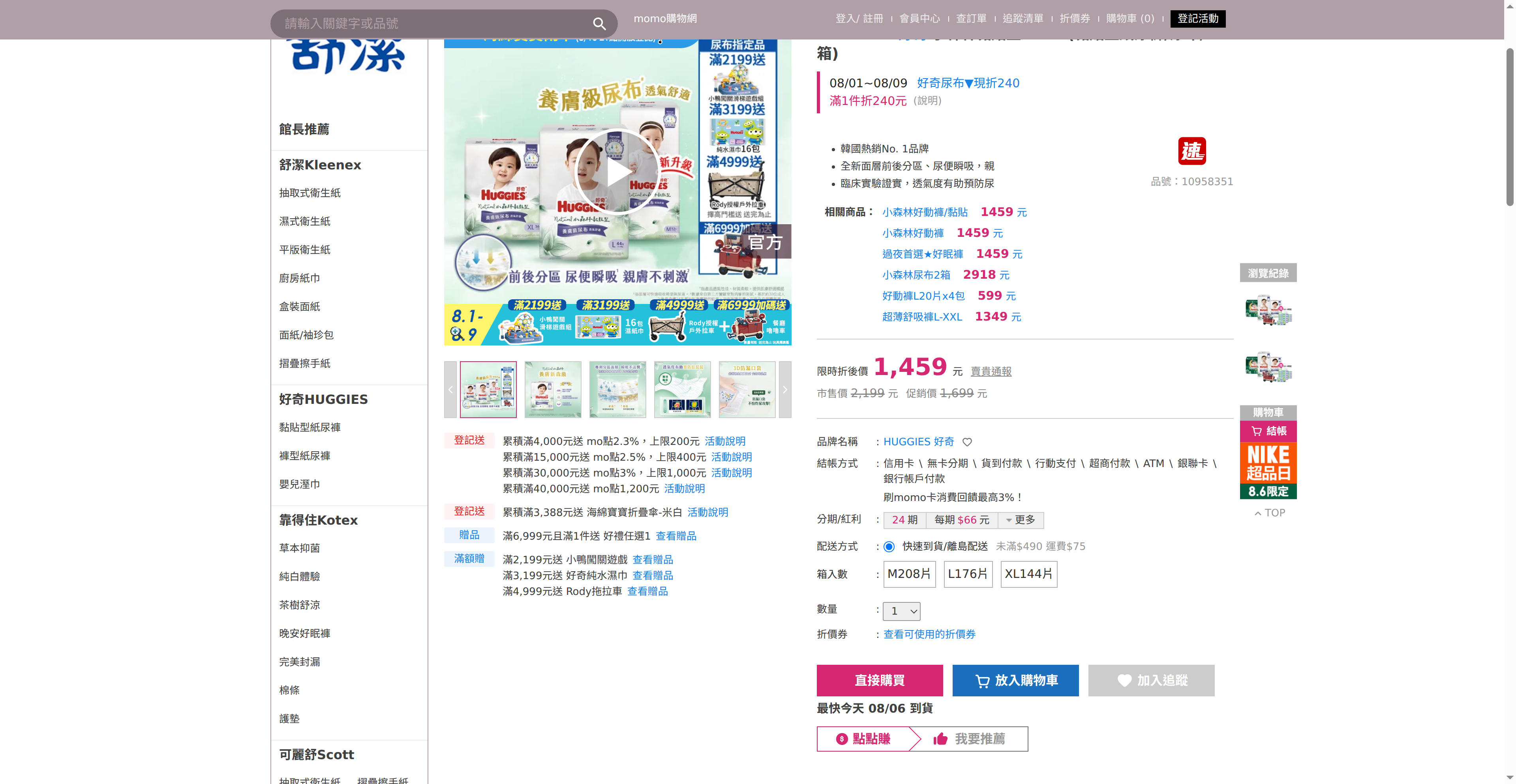Click the 放入購物車 button
The width and height of the screenshot is (1516, 784).
[x=1016, y=681]
